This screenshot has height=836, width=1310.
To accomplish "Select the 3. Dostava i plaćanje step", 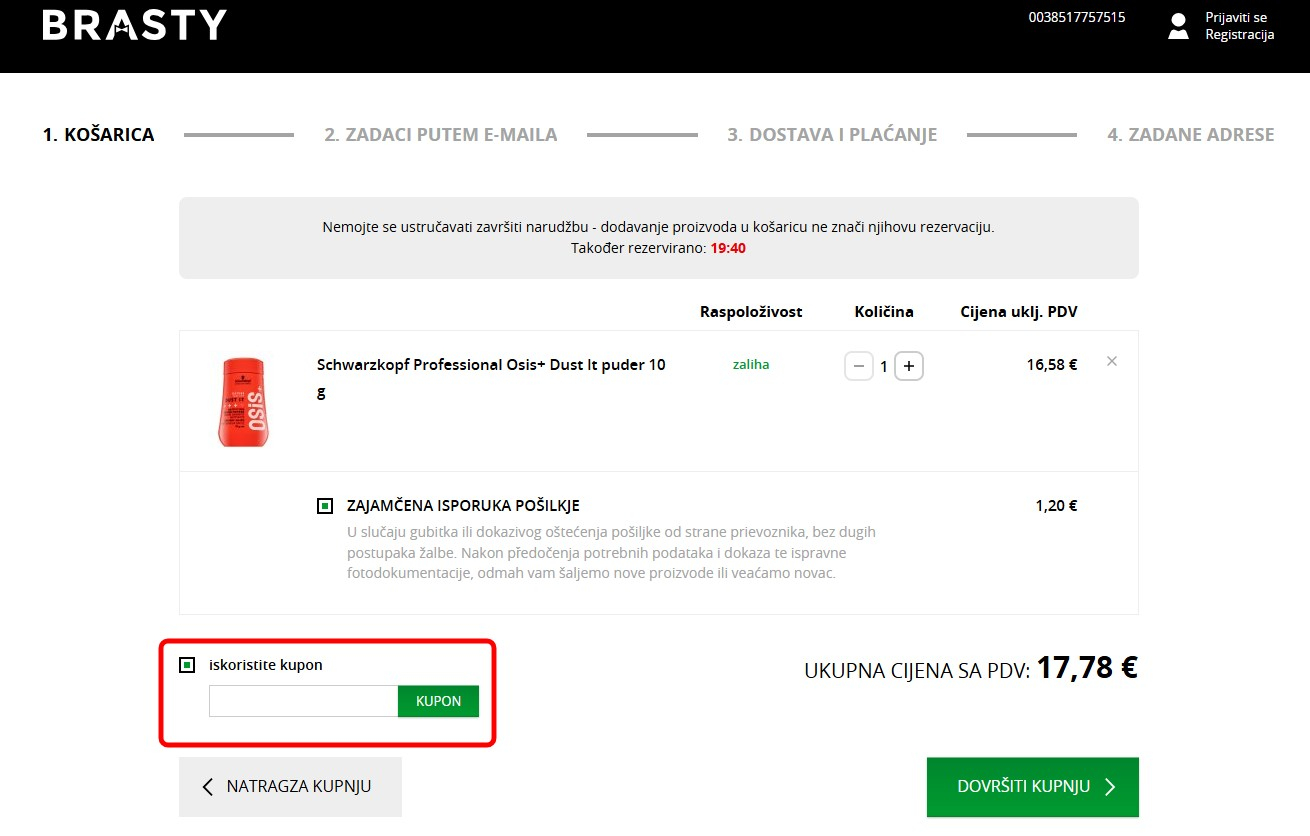I will pyautogui.click(x=832, y=135).
